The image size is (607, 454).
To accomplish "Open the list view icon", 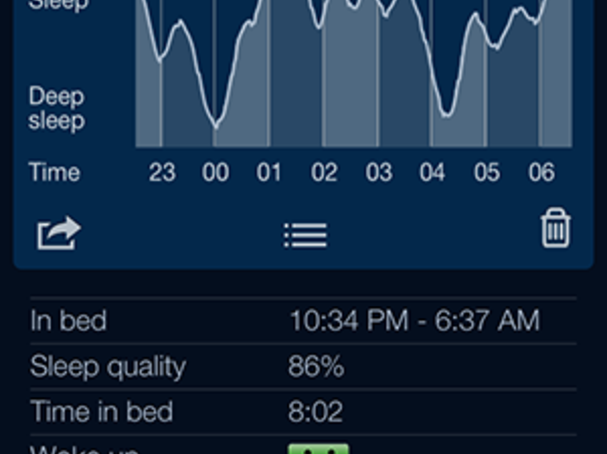I will 305,234.
